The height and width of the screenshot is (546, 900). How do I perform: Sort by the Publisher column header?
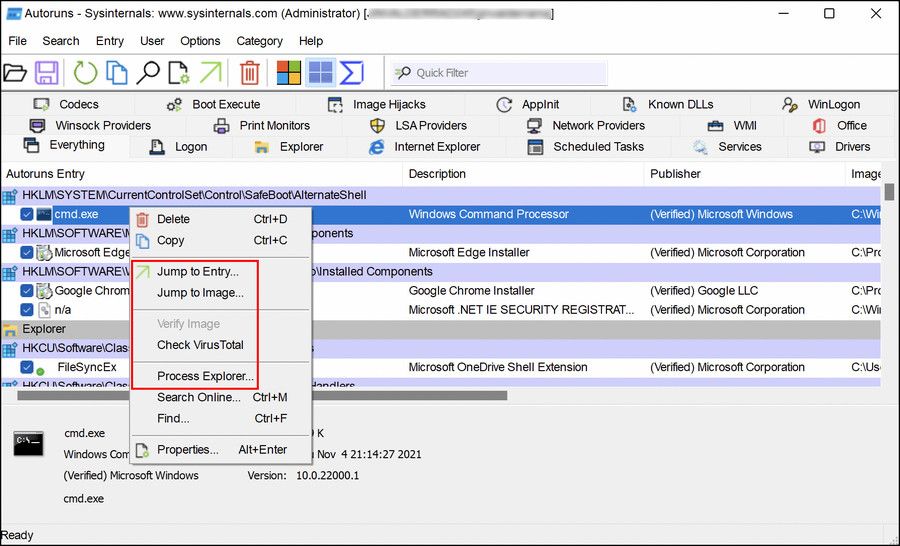pos(744,174)
